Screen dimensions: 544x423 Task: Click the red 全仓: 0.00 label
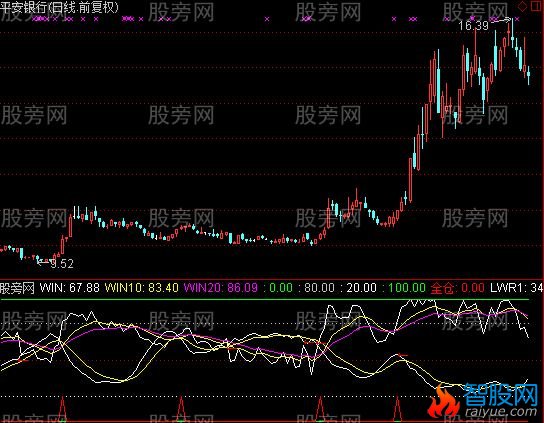pos(458,288)
